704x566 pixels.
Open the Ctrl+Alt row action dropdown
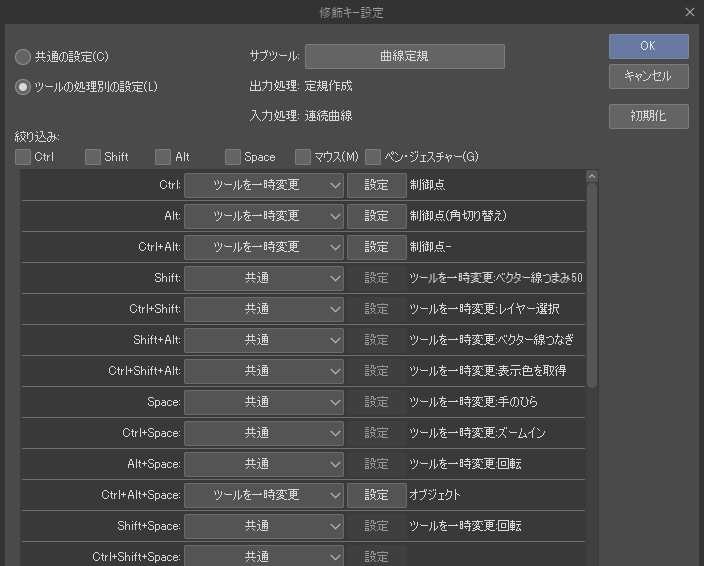[264, 247]
